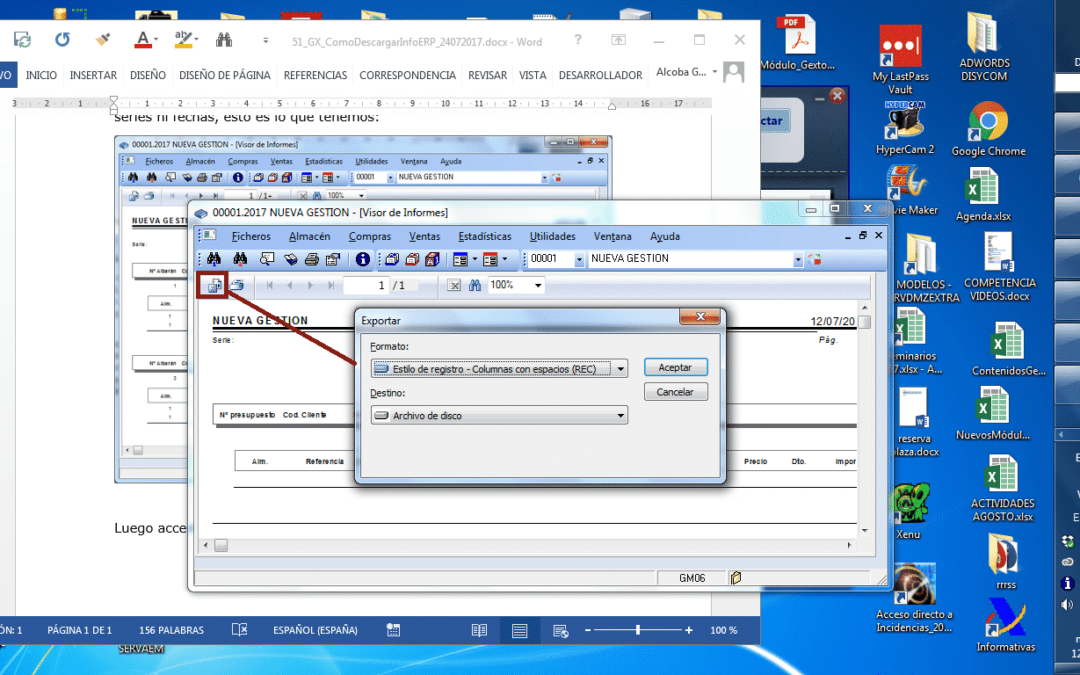Click the Word undo/repeat circular arrow icon

pos(62,40)
